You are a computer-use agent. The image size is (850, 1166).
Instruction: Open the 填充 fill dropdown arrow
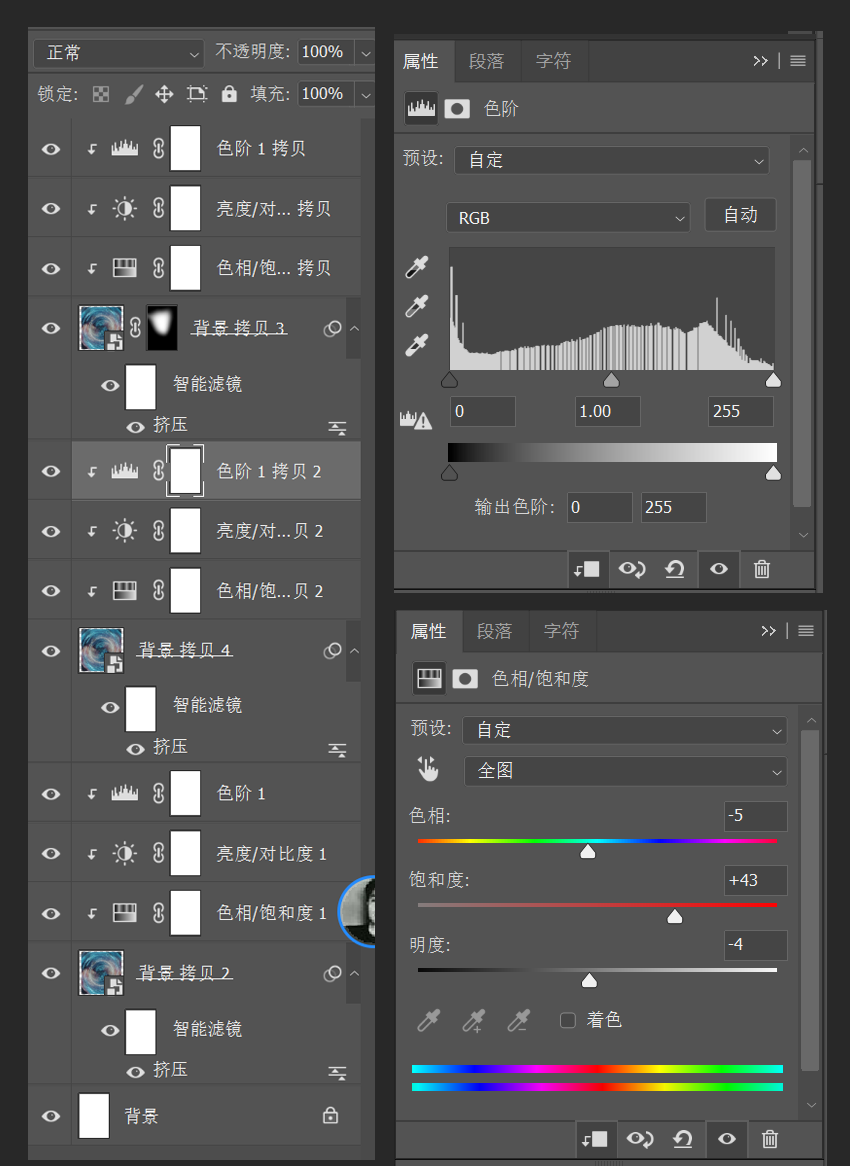(365, 94)
